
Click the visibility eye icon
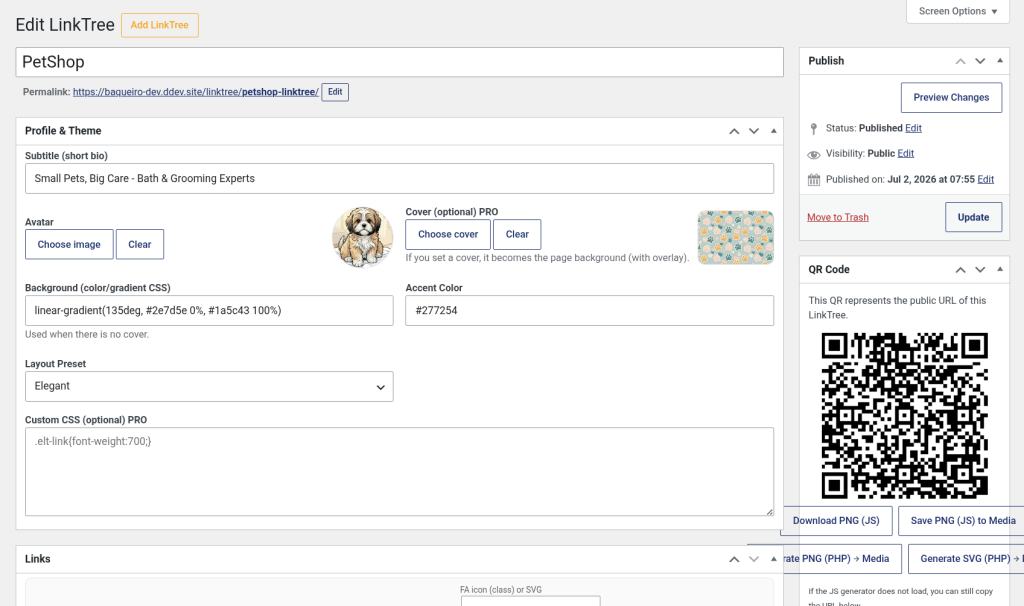[814, 155]
